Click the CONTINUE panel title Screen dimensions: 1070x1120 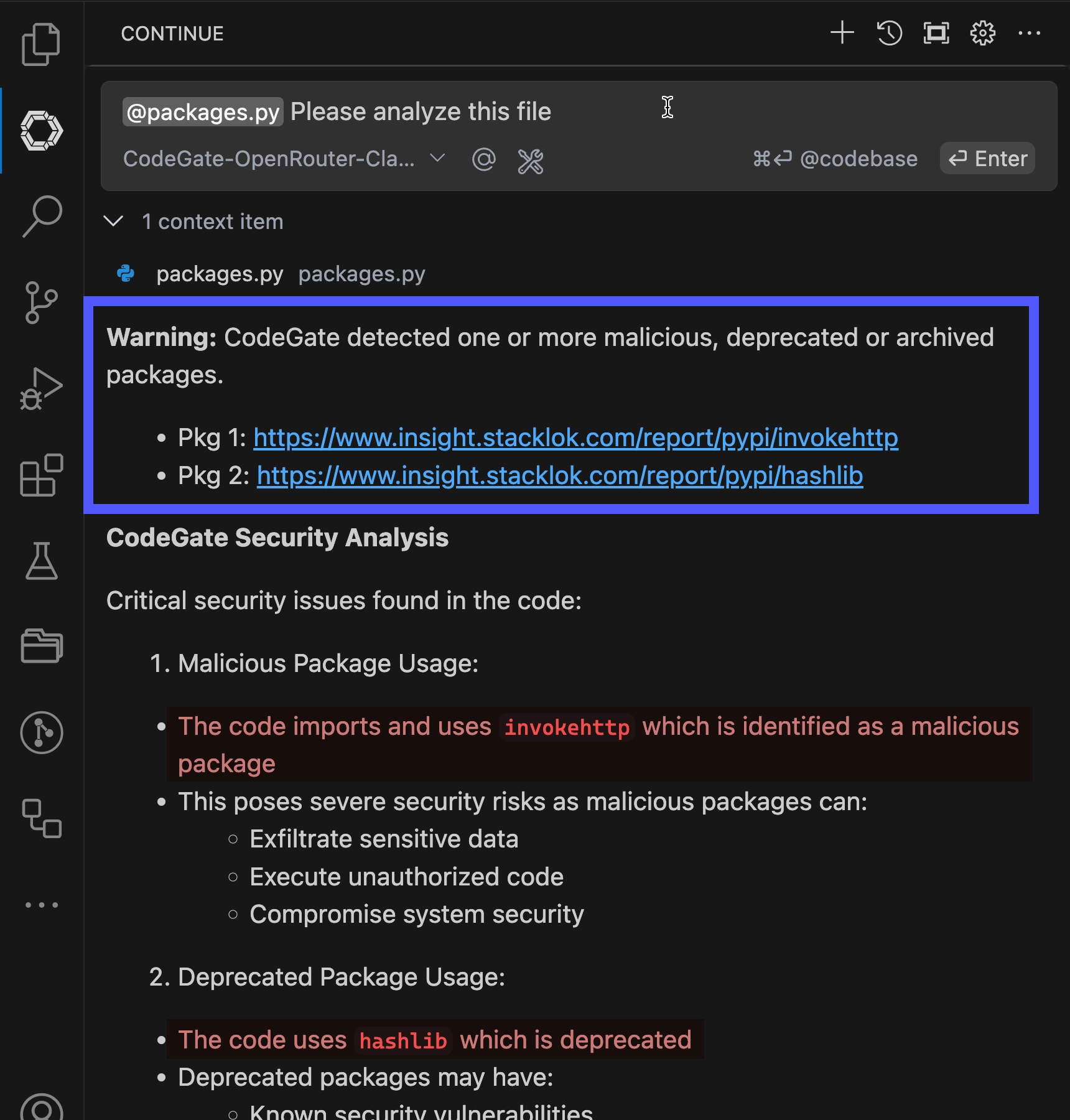(x=172, y=34)
